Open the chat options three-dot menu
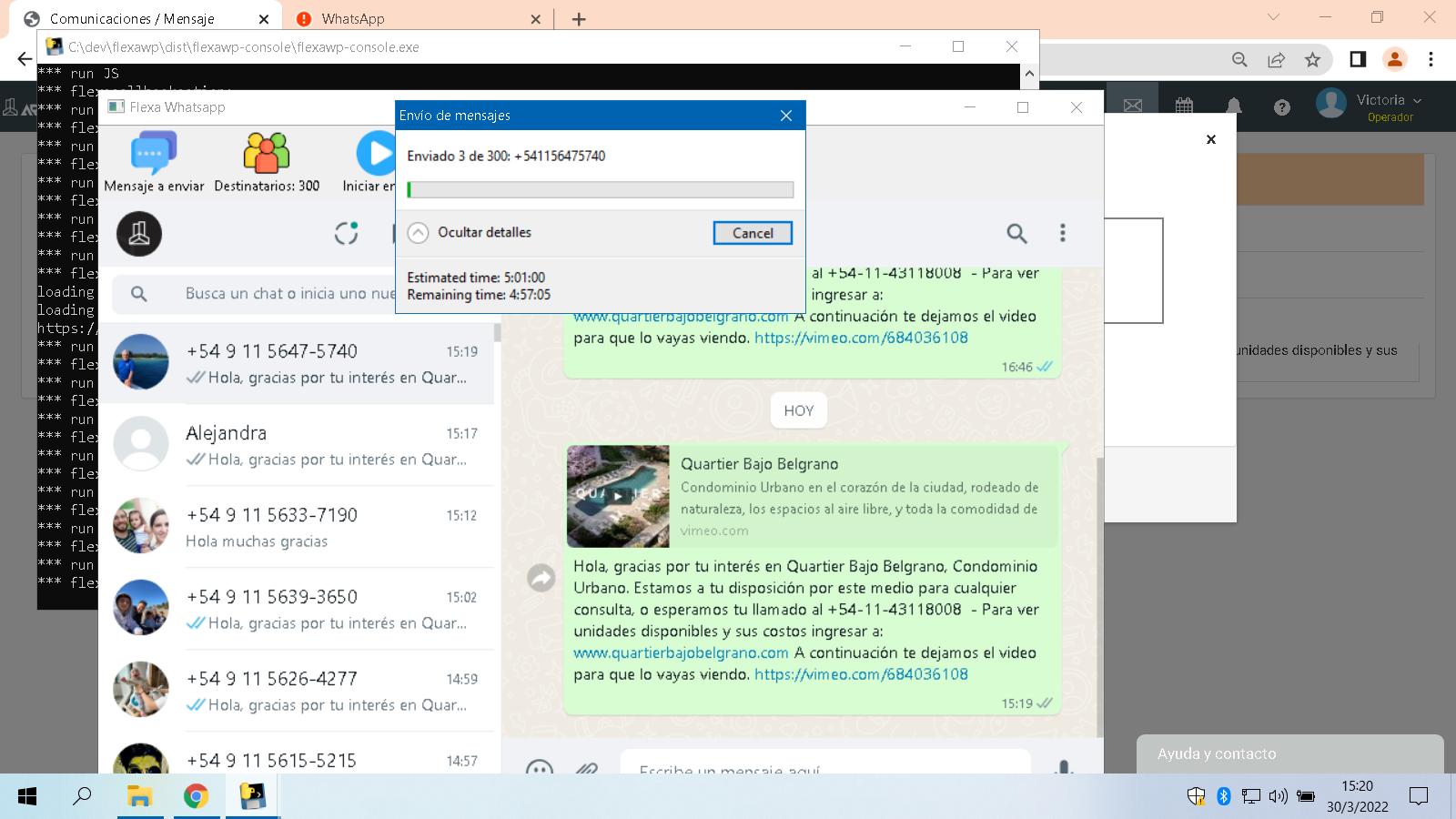 pos(1062,233)
